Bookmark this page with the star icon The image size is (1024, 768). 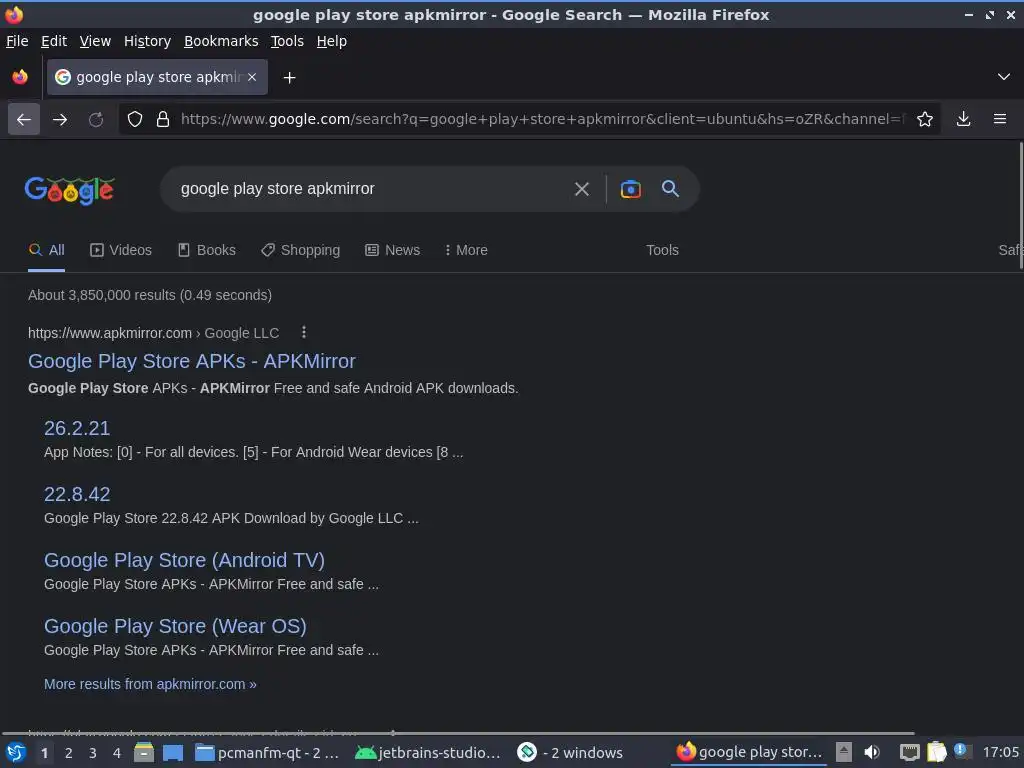point(925,119)
